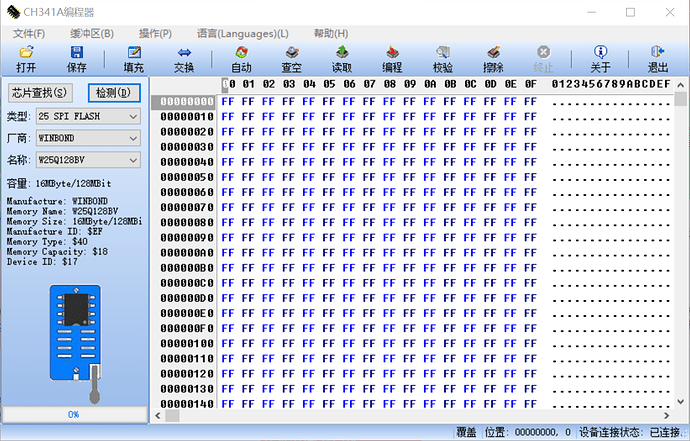
Task: Click the 交换 (Swap) arrows icon
Action: [x=184, y=59]
